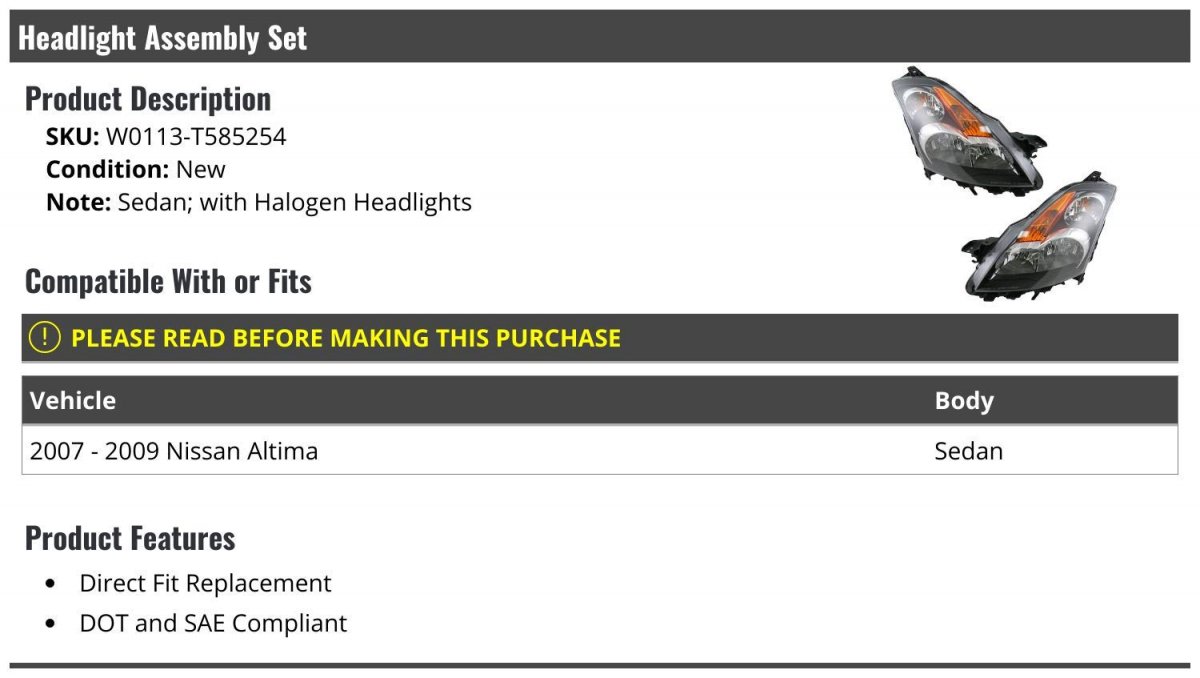1200x678 pixels.
Task: Click the Note label text
Action: point(78,202)
